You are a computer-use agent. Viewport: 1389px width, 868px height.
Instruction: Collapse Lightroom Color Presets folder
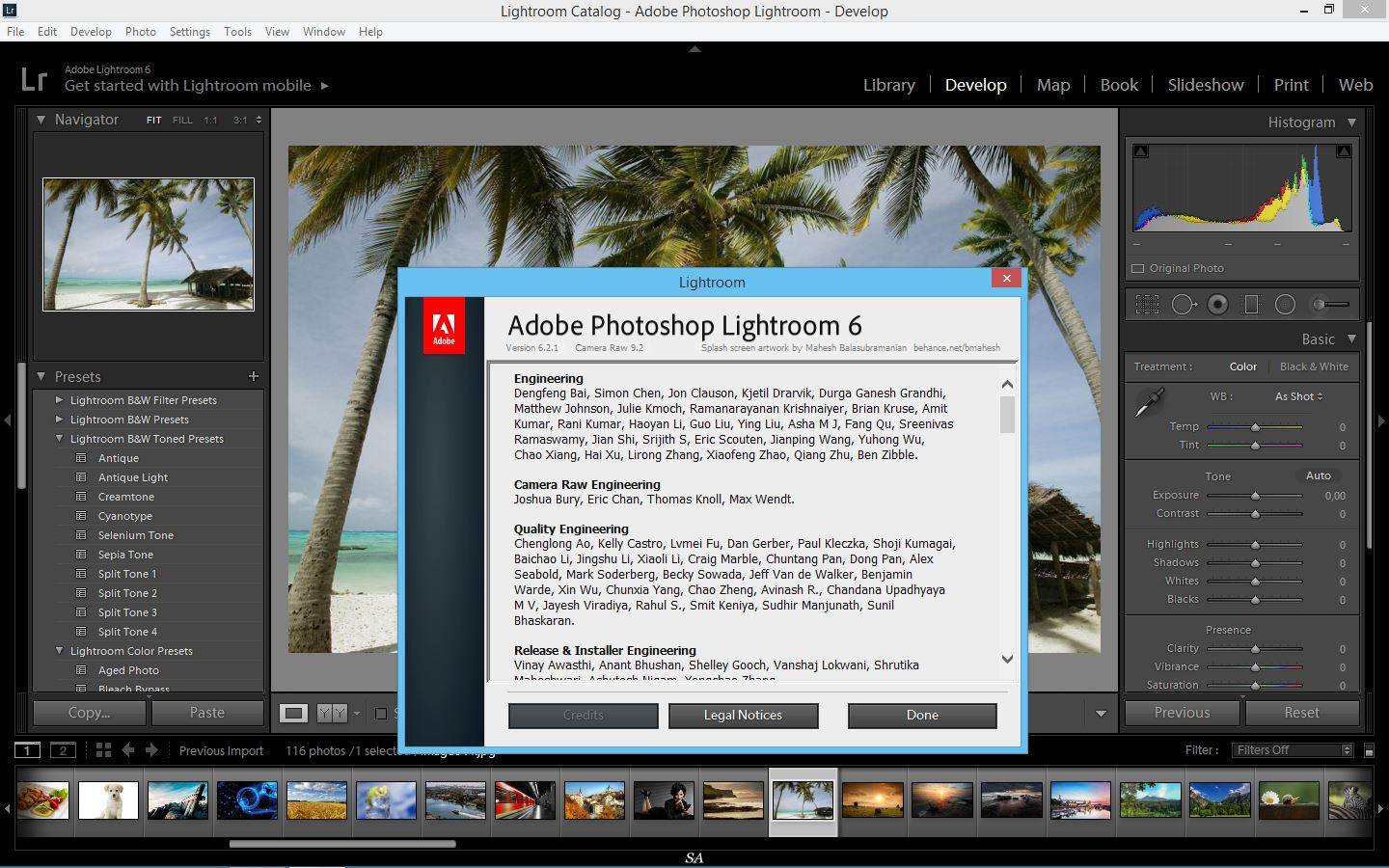tap(59, 651)
